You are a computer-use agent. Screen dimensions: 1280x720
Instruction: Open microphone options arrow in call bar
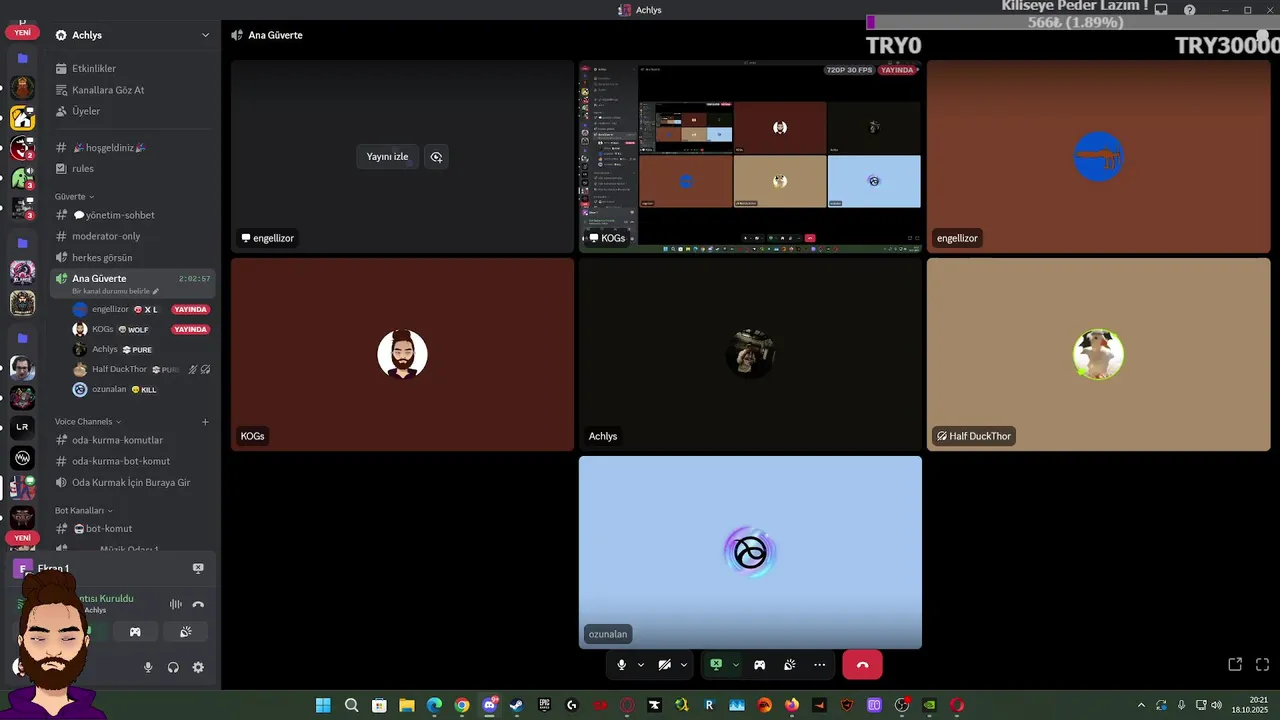pyautogui.click(x=640, y=665)
